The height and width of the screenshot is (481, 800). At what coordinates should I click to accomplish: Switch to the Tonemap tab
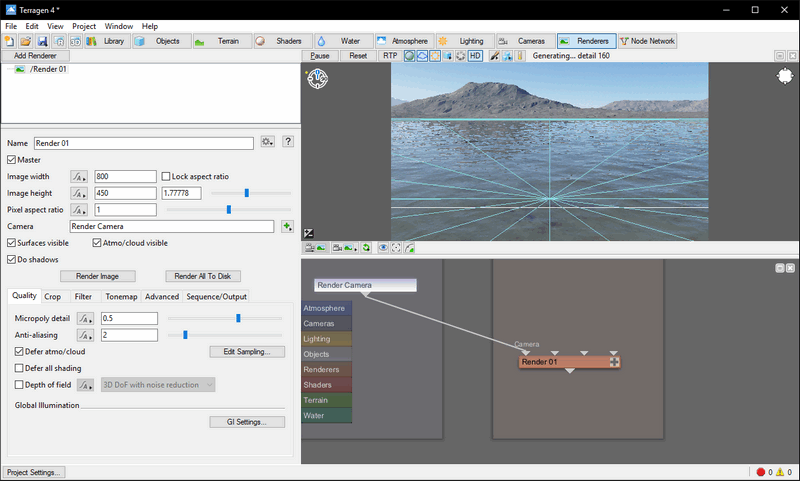(x=121, y=297)
